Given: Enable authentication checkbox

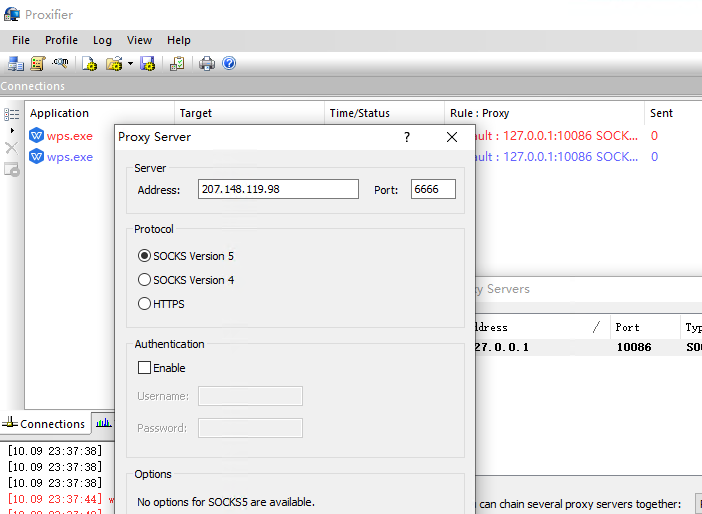Looking at the screenshot, I should click(x=145, y=368).
